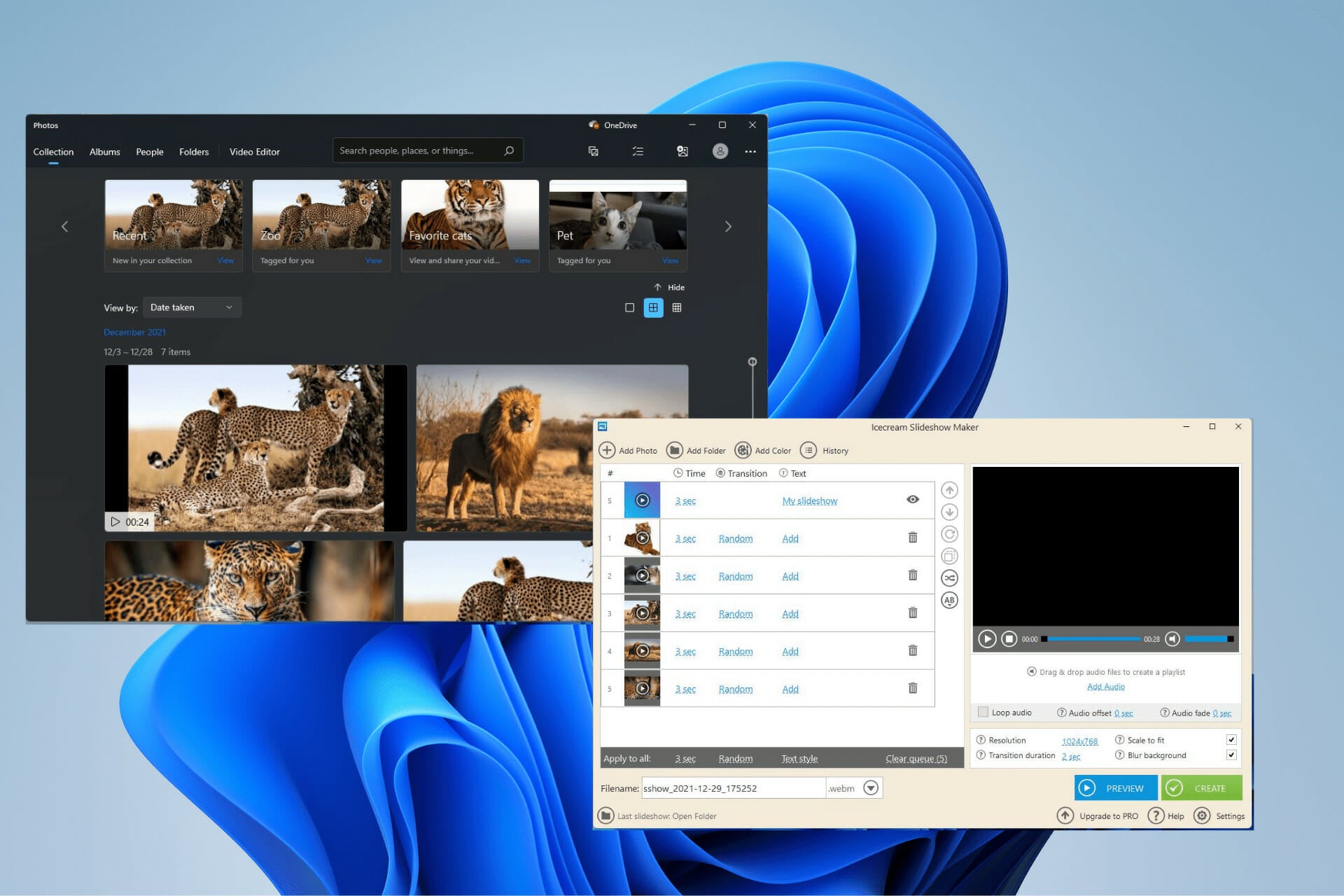Select the Albums tab in Photos app

[x=104, y=152]
